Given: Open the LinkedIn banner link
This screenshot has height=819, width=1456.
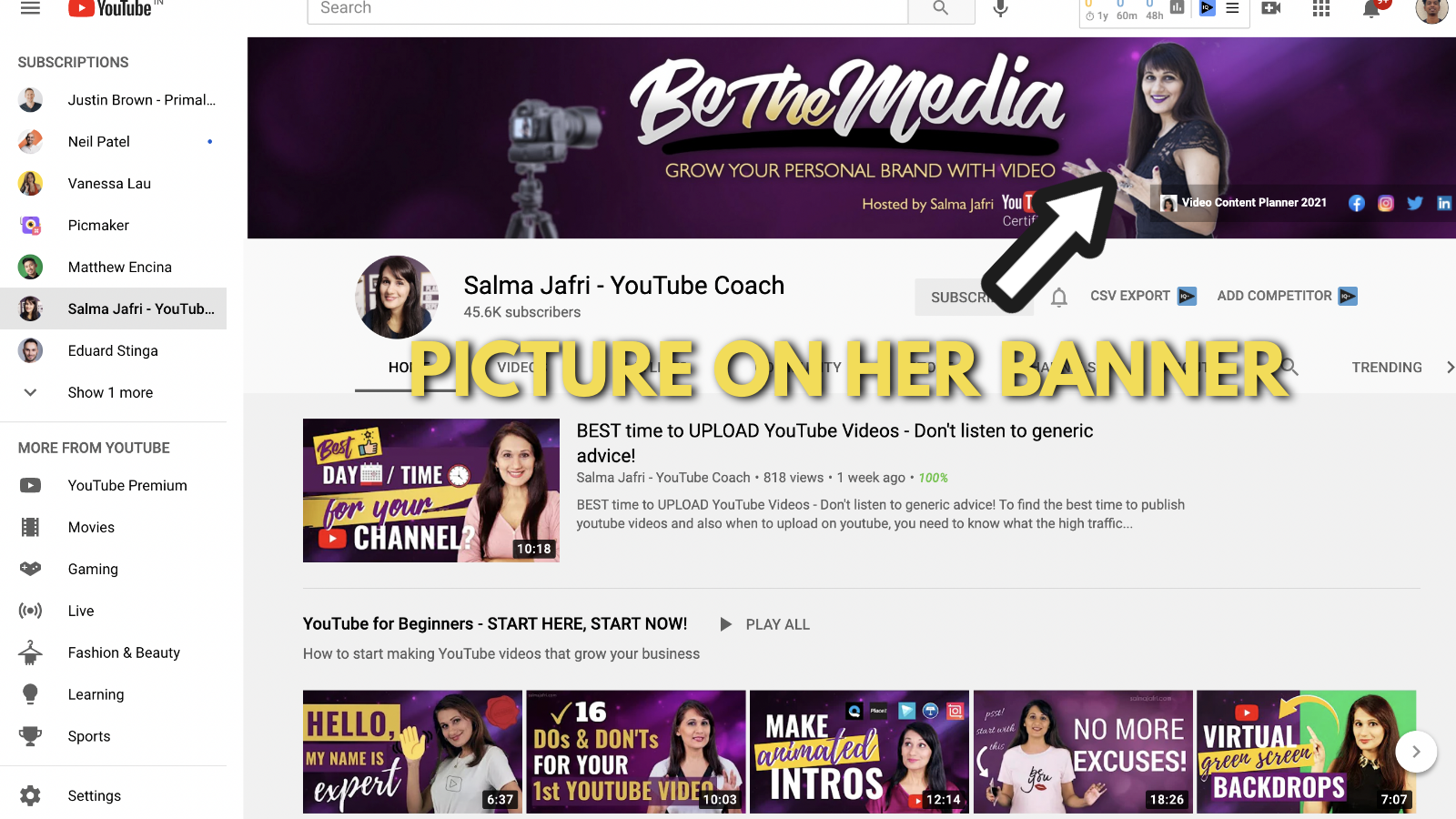Looking at the screenshot, I should [x=1444, y=203].
